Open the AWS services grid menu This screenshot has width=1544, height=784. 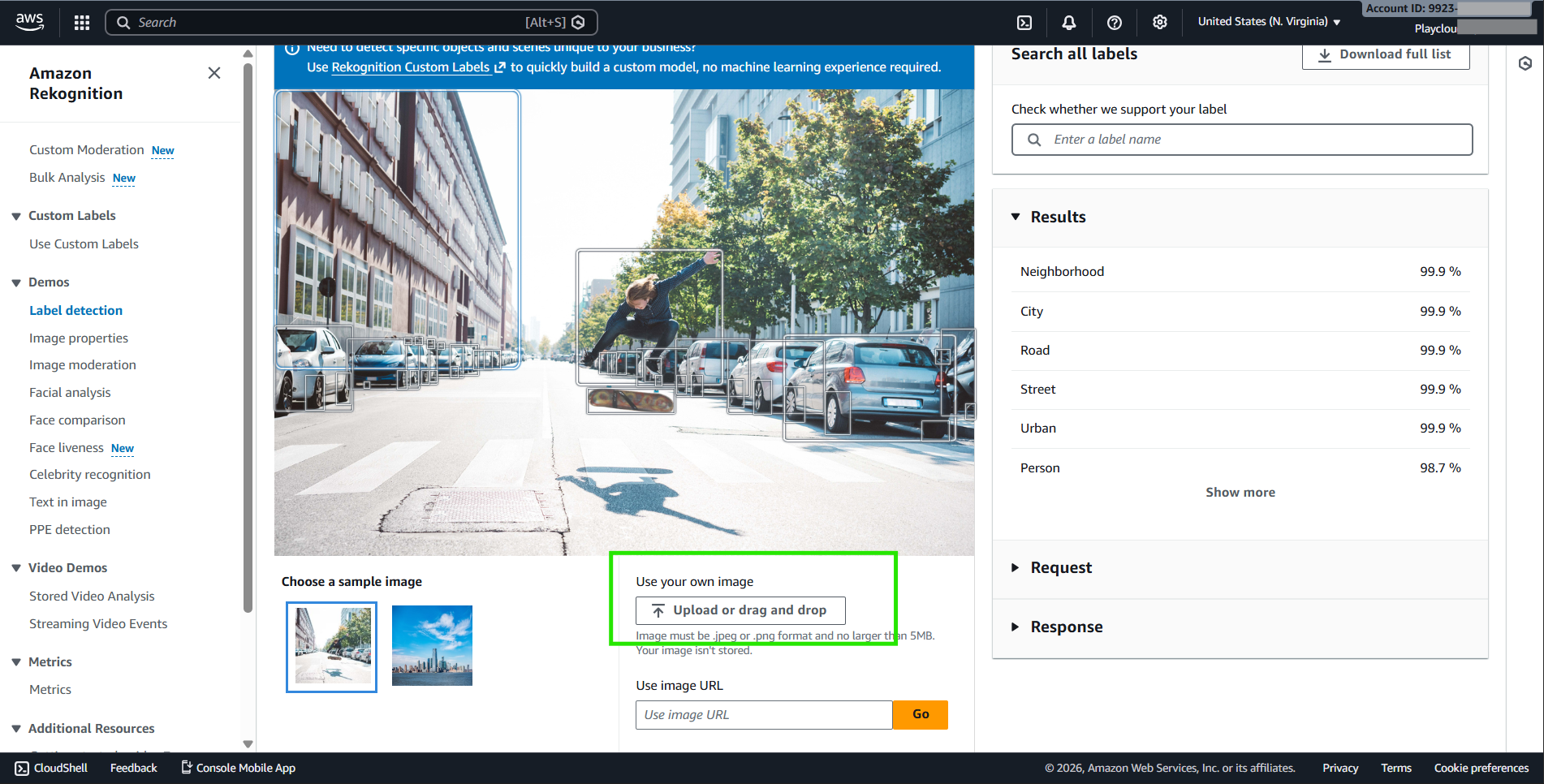(x=82, y=23)
